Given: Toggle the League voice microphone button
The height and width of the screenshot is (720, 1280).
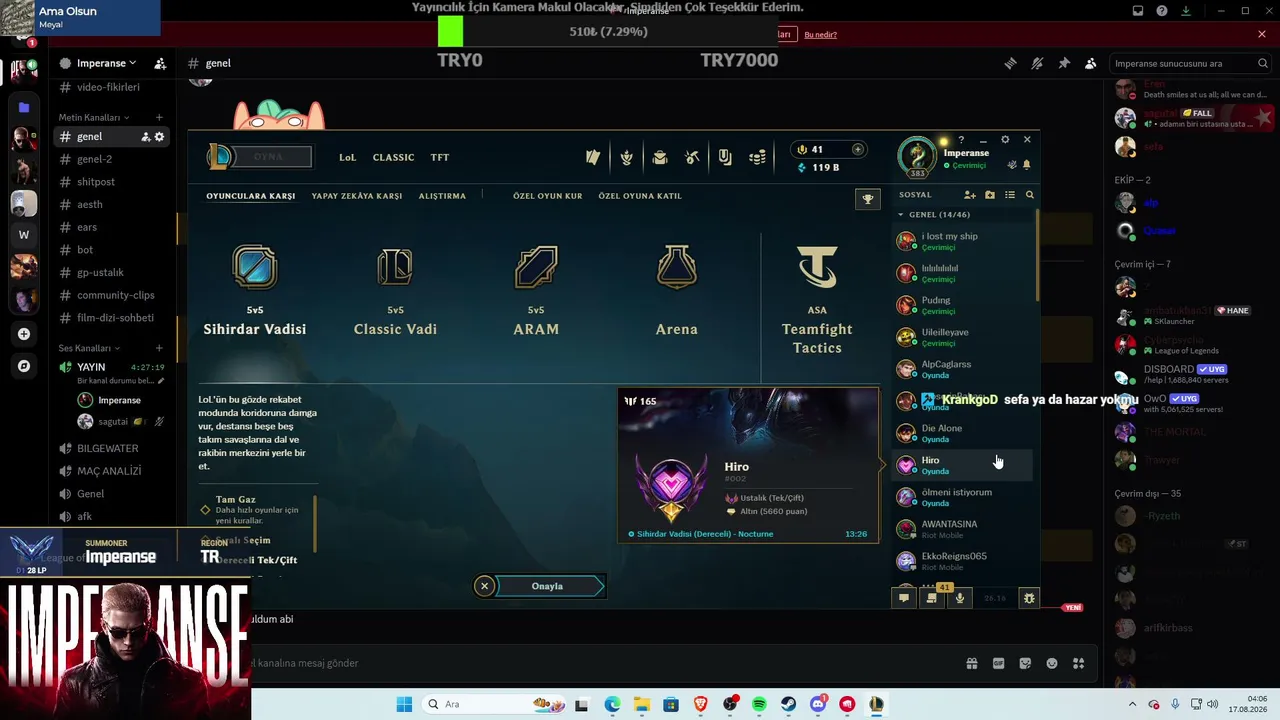Looking at the screenshot, I should coord(960,598).
